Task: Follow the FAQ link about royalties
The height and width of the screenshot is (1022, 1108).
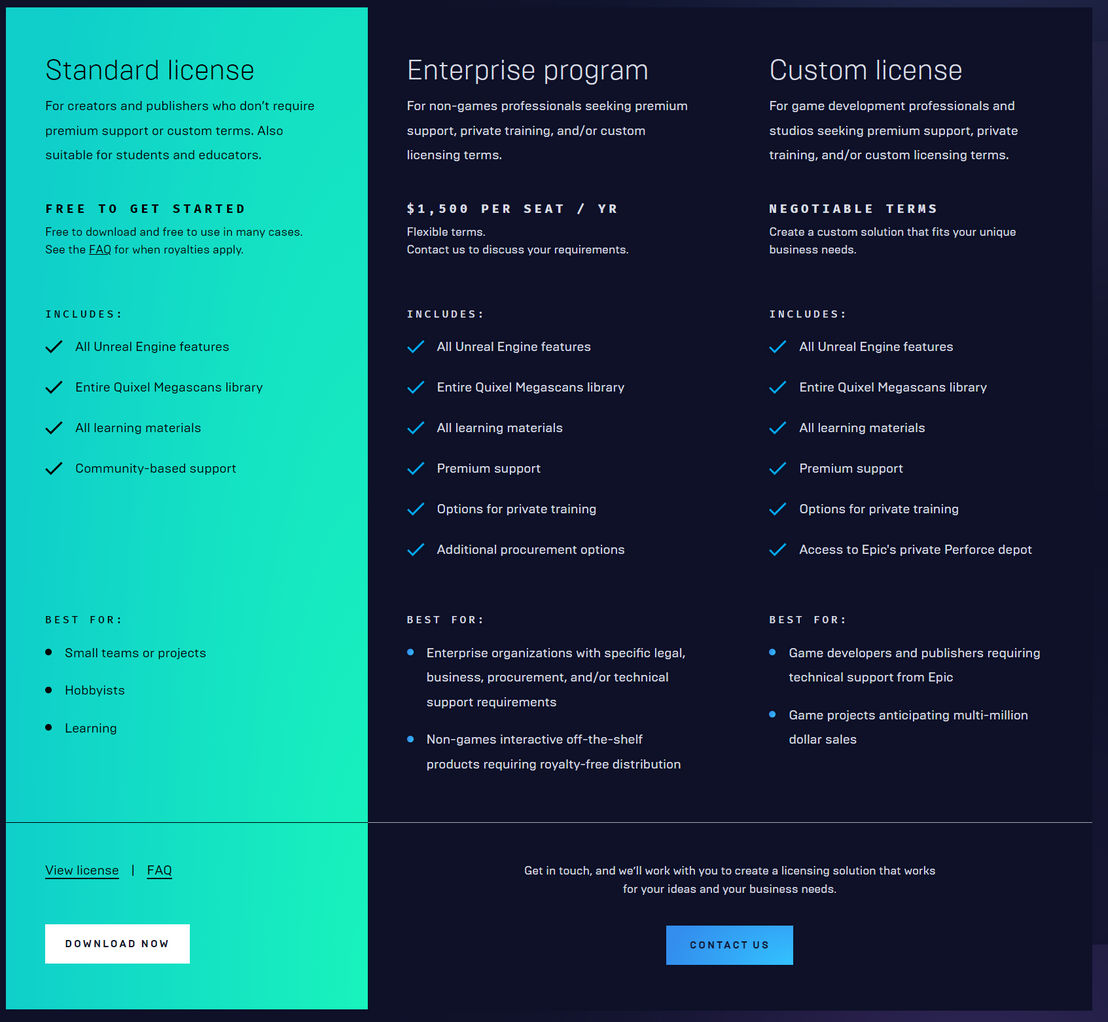Action: pyautogui.click(x=100, y=249)
